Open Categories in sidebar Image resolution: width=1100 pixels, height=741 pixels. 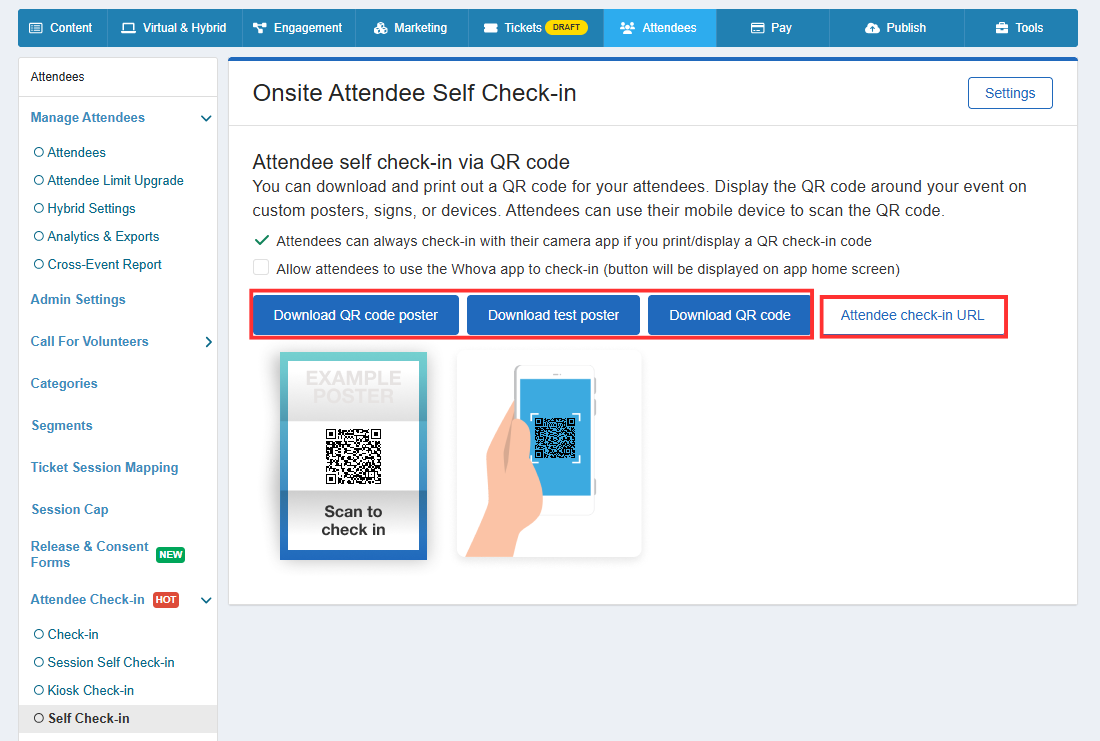pyautogui.click(x=64, y=384)
